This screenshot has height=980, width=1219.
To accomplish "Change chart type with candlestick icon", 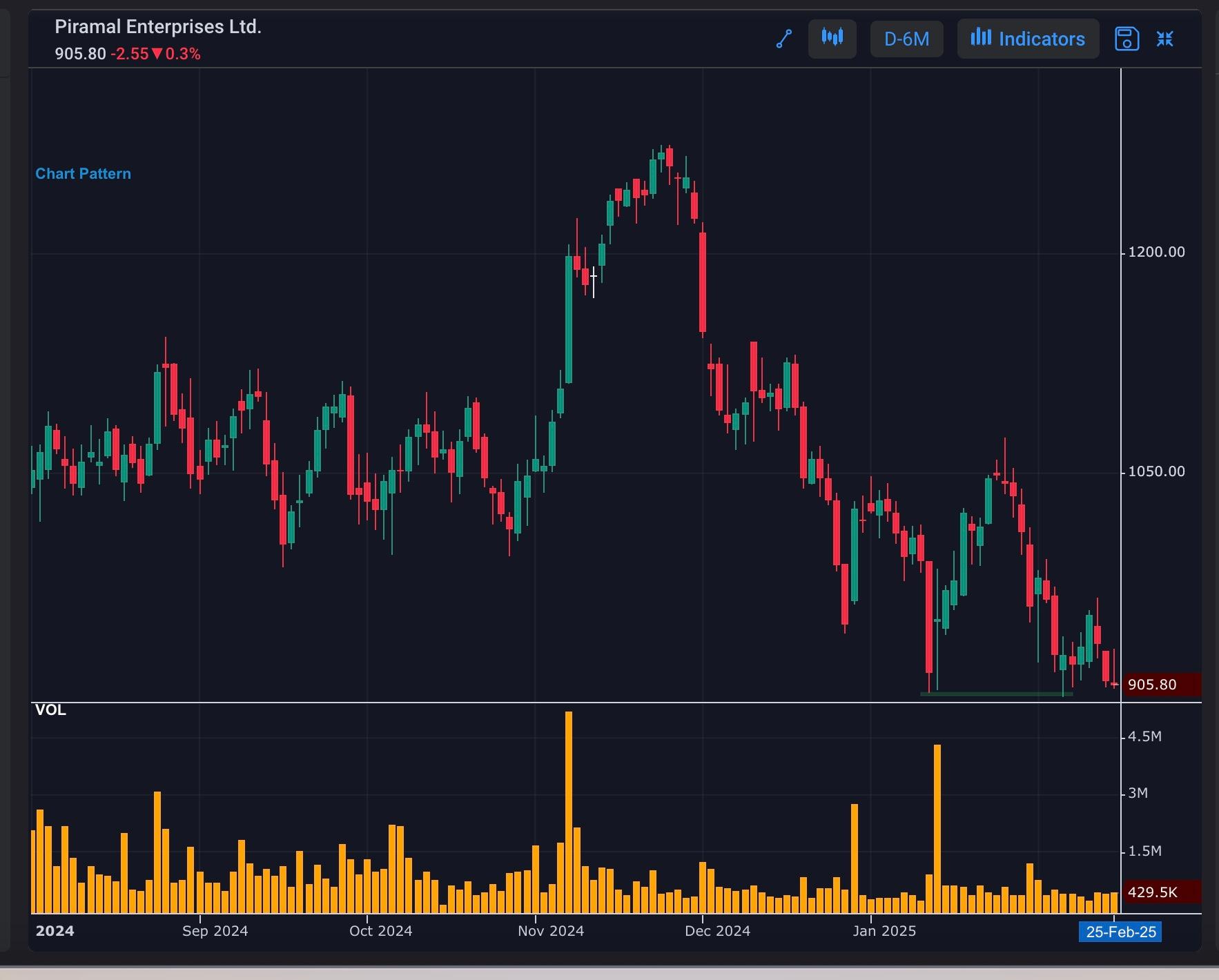I will (x=832, y=39).
